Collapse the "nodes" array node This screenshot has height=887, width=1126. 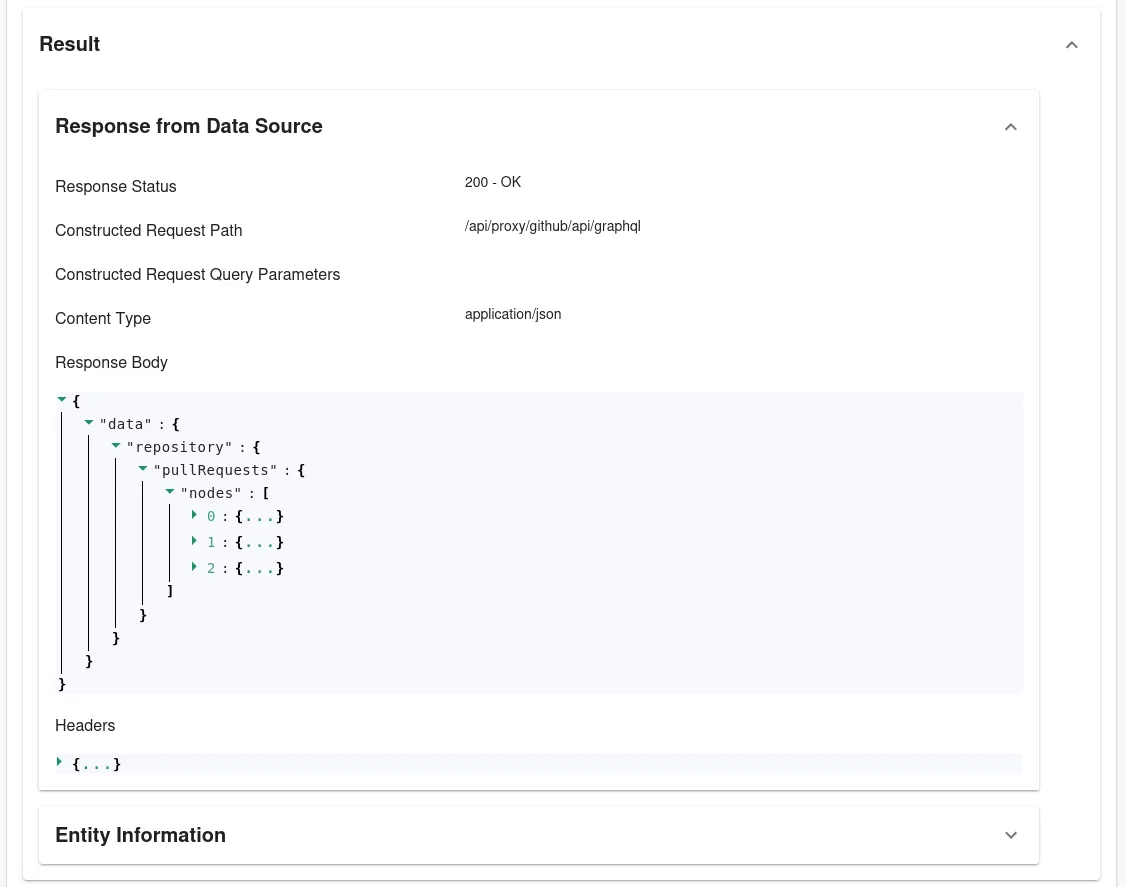click(170, 491)
